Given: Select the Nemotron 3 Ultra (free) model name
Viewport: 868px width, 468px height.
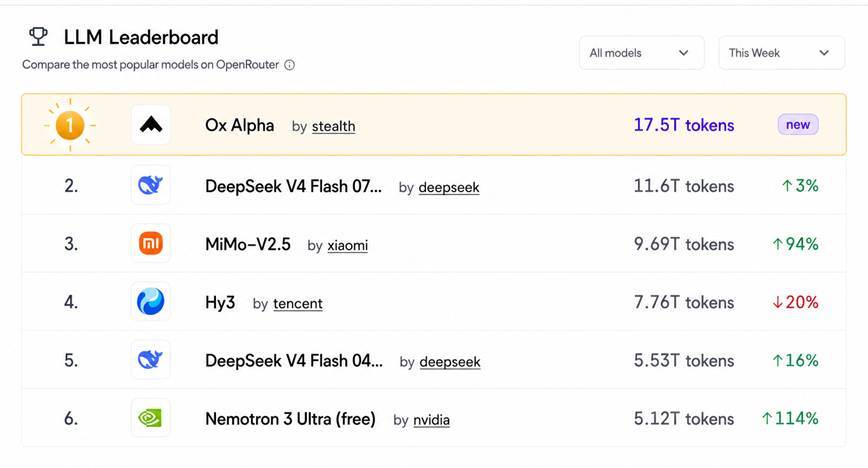Looking at the screenshot, I should click(x=290, y=419).
